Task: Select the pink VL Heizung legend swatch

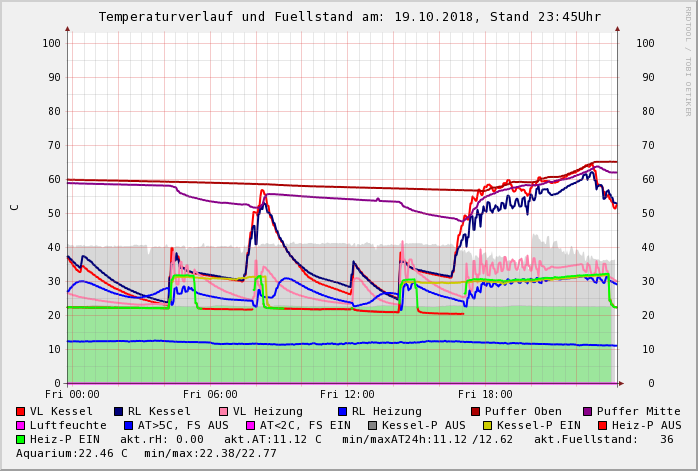Action: click(x=224, y=411)
